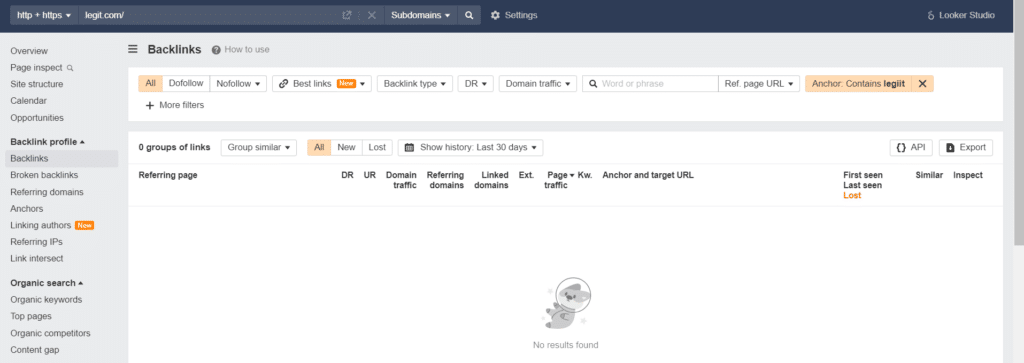Edit the Anchor: Contains legiit filter
This screenshot has width=1024, height=363.
(858, 84)
